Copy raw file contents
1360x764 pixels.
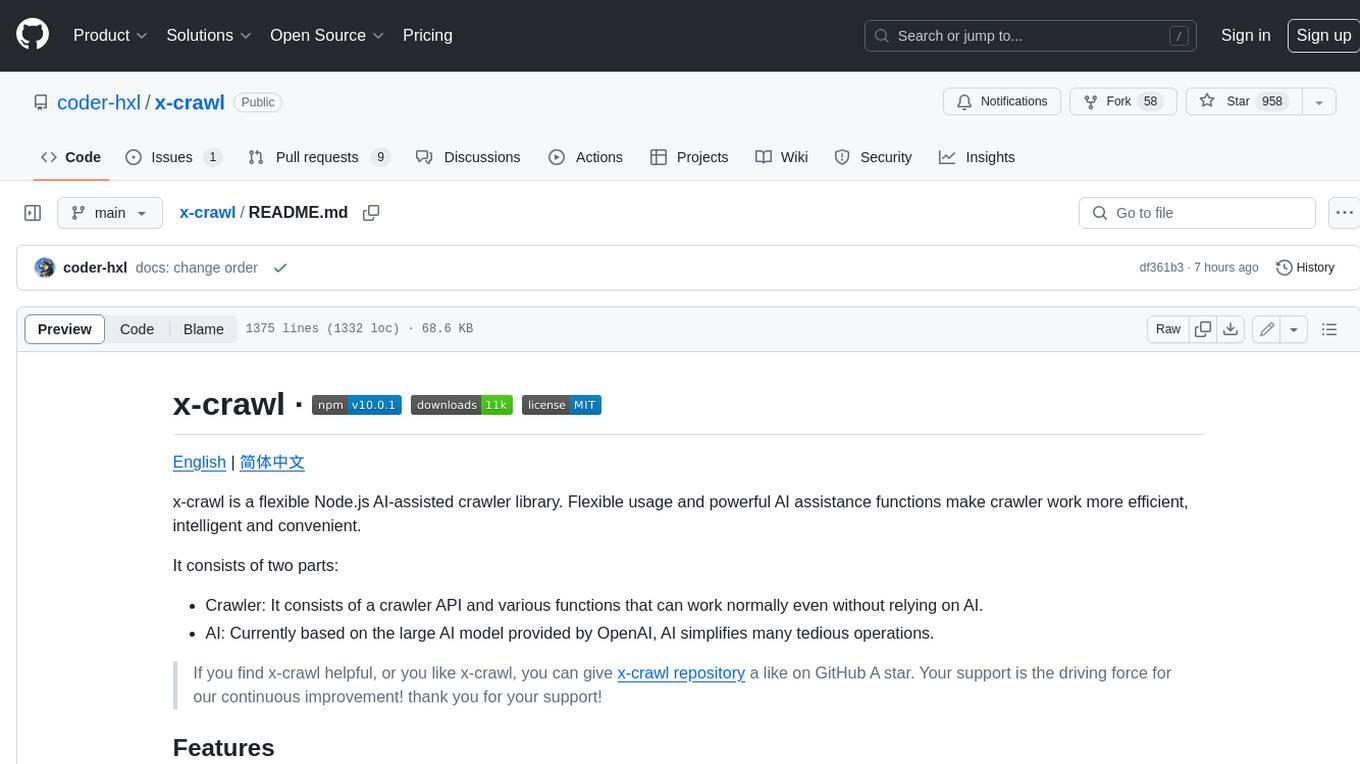1203,329
